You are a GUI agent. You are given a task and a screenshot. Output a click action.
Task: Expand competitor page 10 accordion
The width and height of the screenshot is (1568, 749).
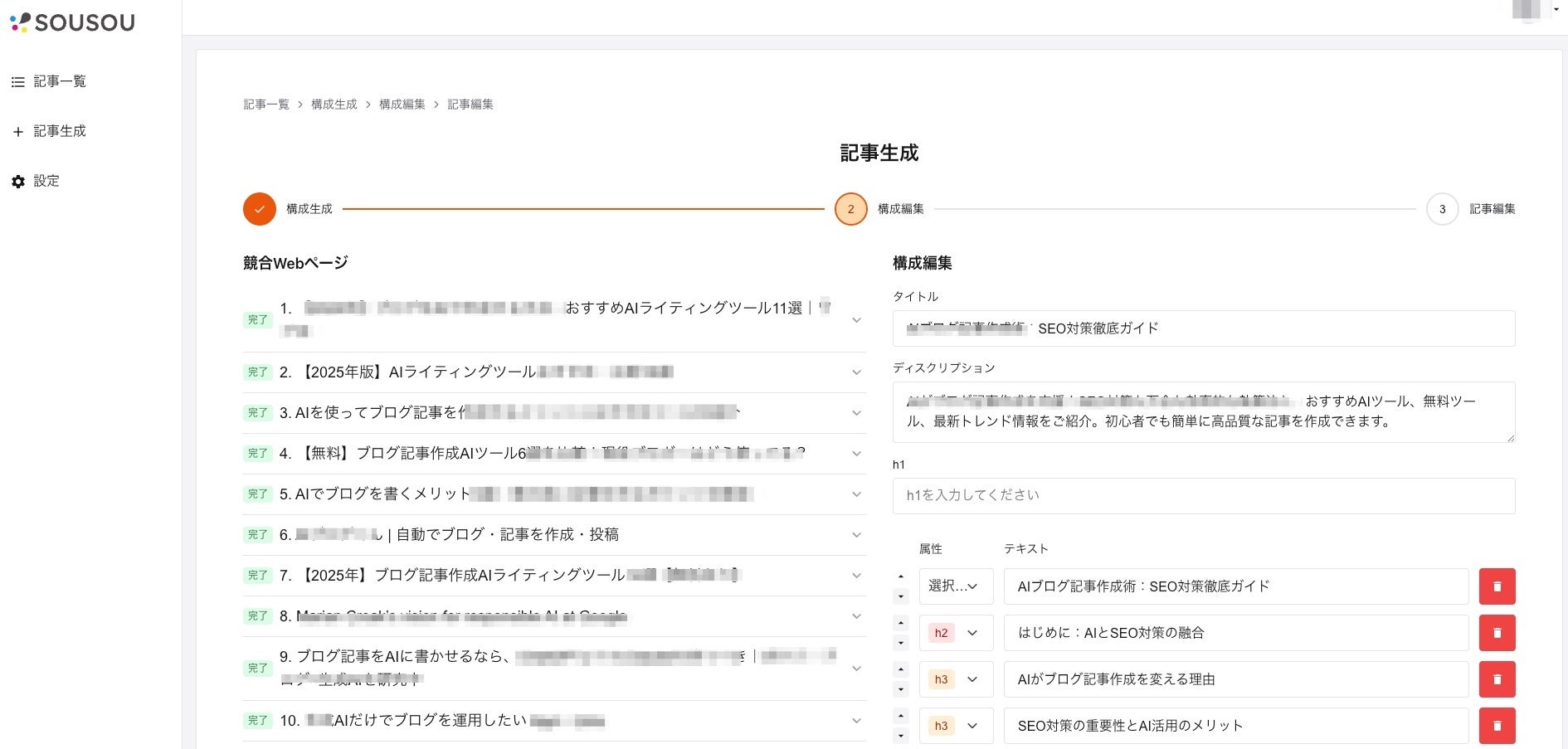click(x=856, y=721)
